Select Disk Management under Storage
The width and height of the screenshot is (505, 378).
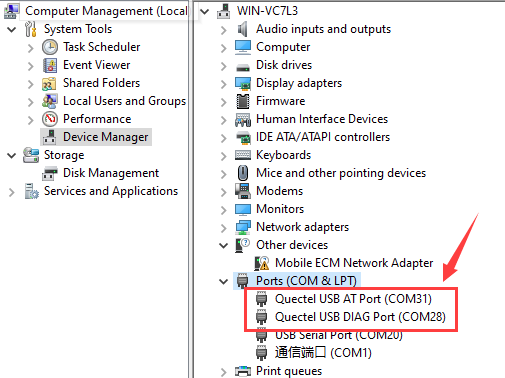(111, 173)
